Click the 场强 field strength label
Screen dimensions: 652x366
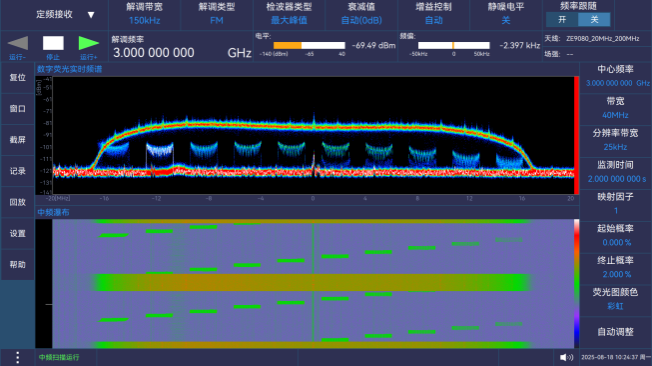pyautogui.click(x=552, y=54)
